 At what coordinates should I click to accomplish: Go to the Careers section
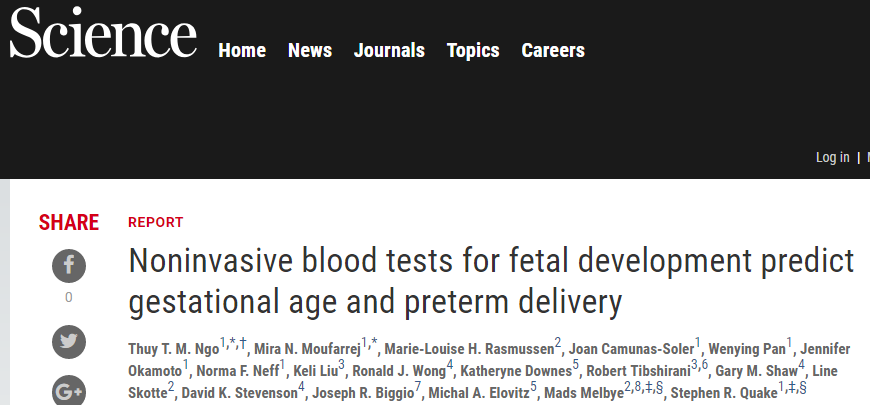coord(553,50)
